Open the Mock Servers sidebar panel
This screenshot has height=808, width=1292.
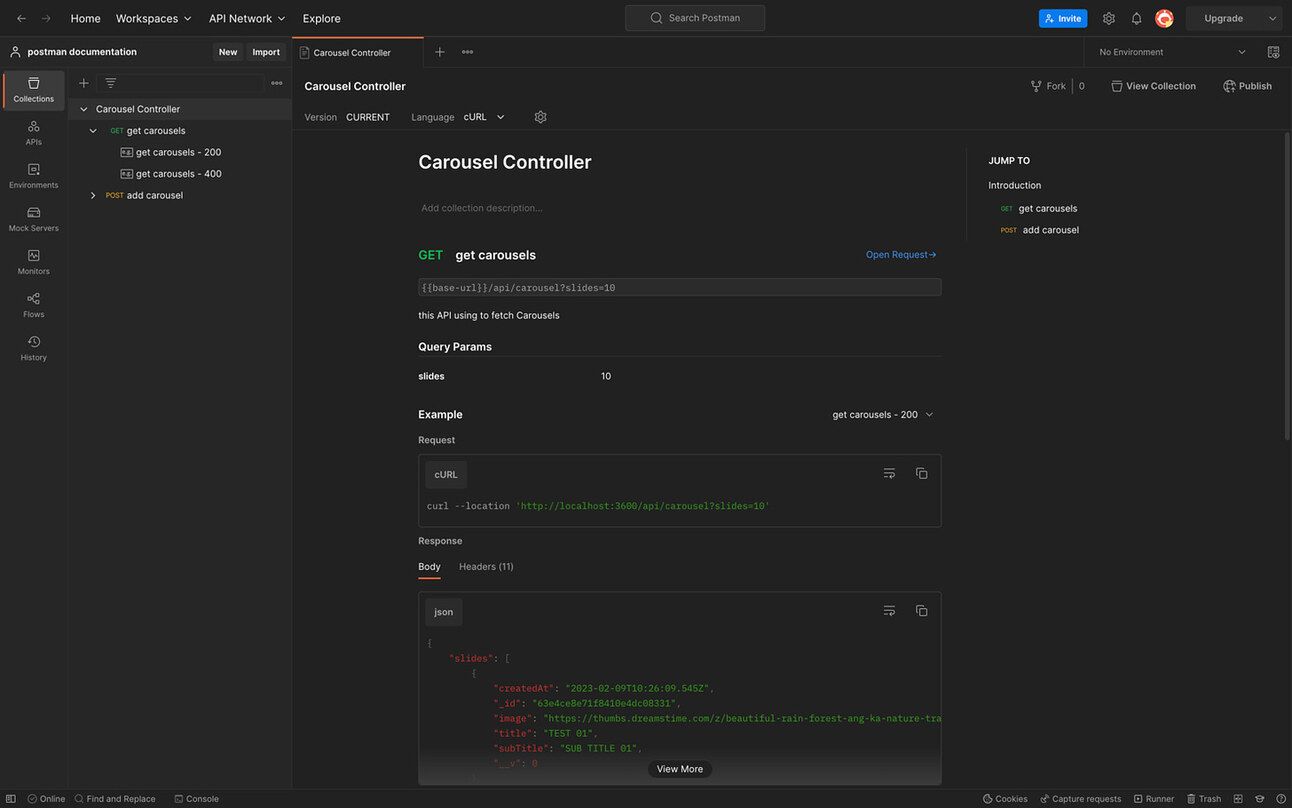tap(34, 219)
